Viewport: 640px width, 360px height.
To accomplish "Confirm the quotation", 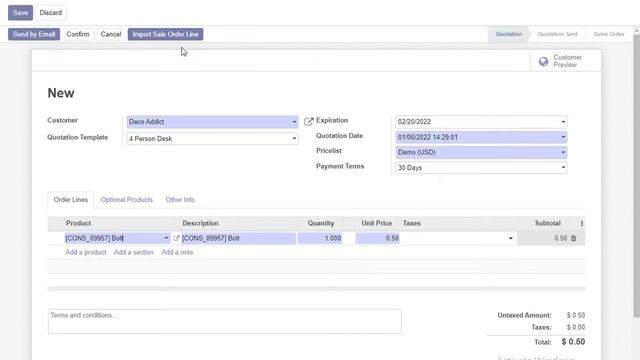I will 78,34.
